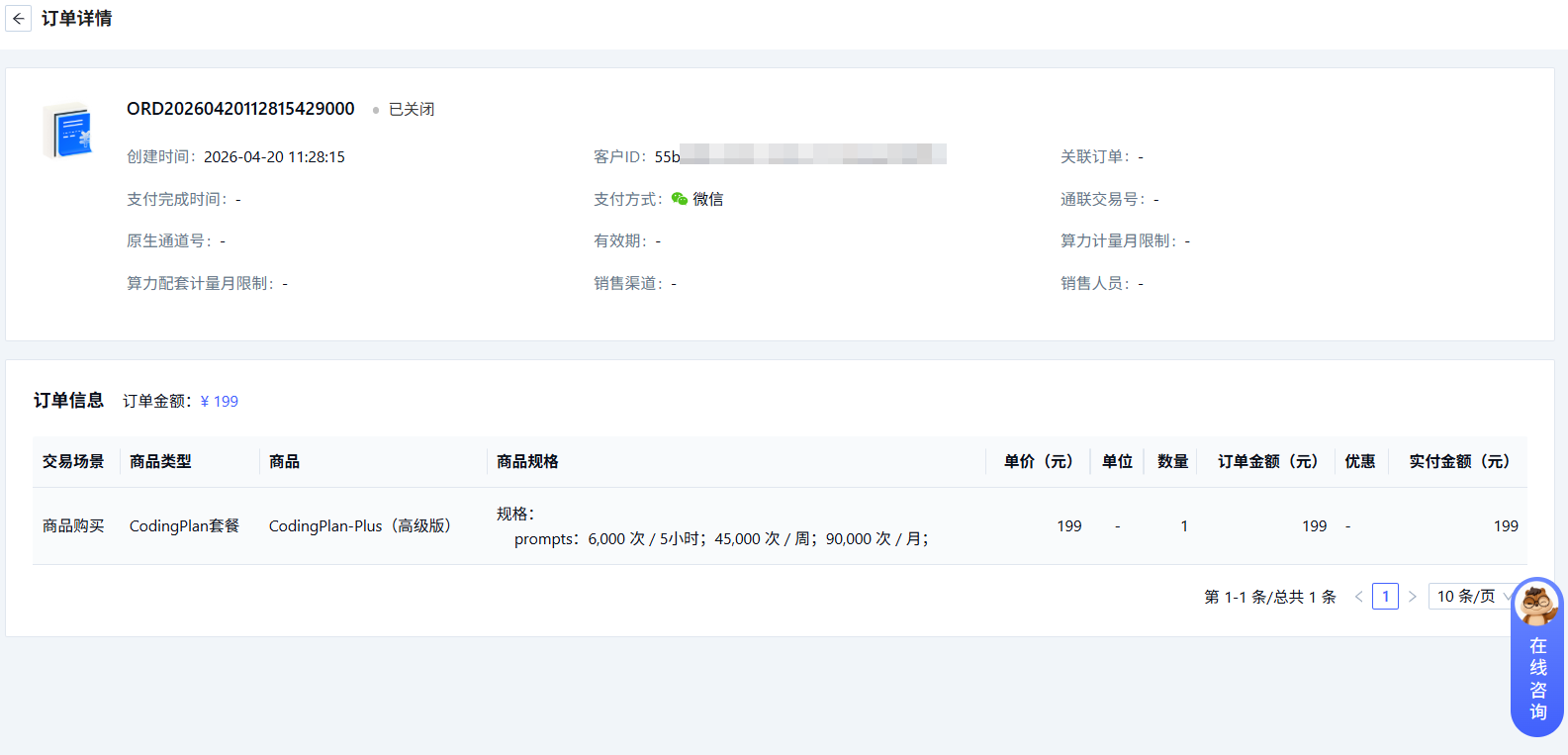This screenshot has height=755, width=1568.
Task: Click the order amount ¥ 199
Action: coord(219,401)
